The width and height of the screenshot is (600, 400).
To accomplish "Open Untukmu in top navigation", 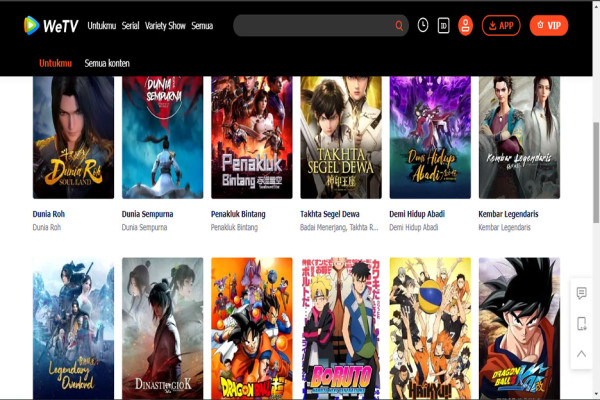I will coord(102,26).
